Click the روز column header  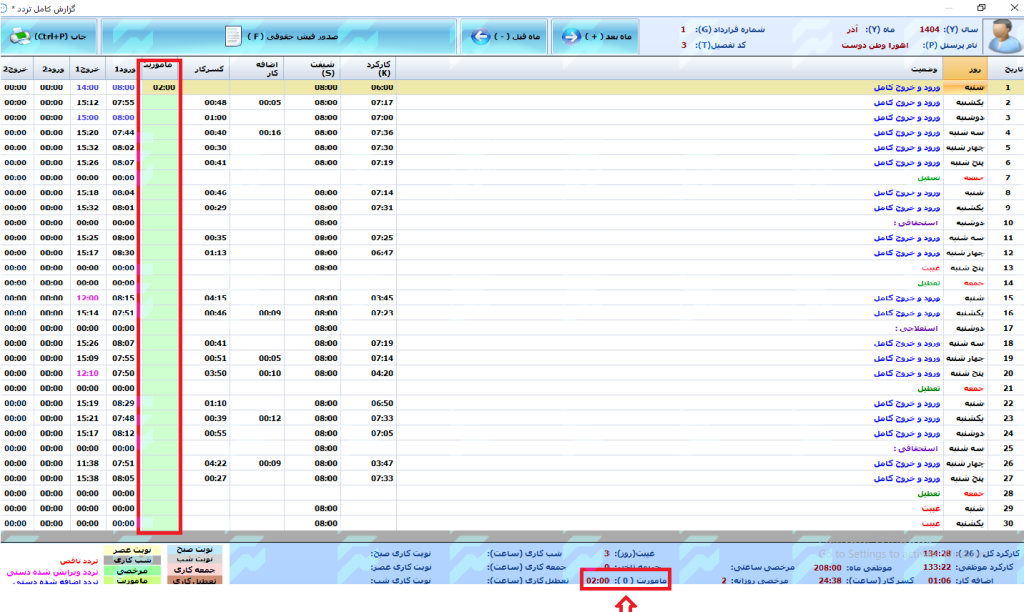(974, 68)
